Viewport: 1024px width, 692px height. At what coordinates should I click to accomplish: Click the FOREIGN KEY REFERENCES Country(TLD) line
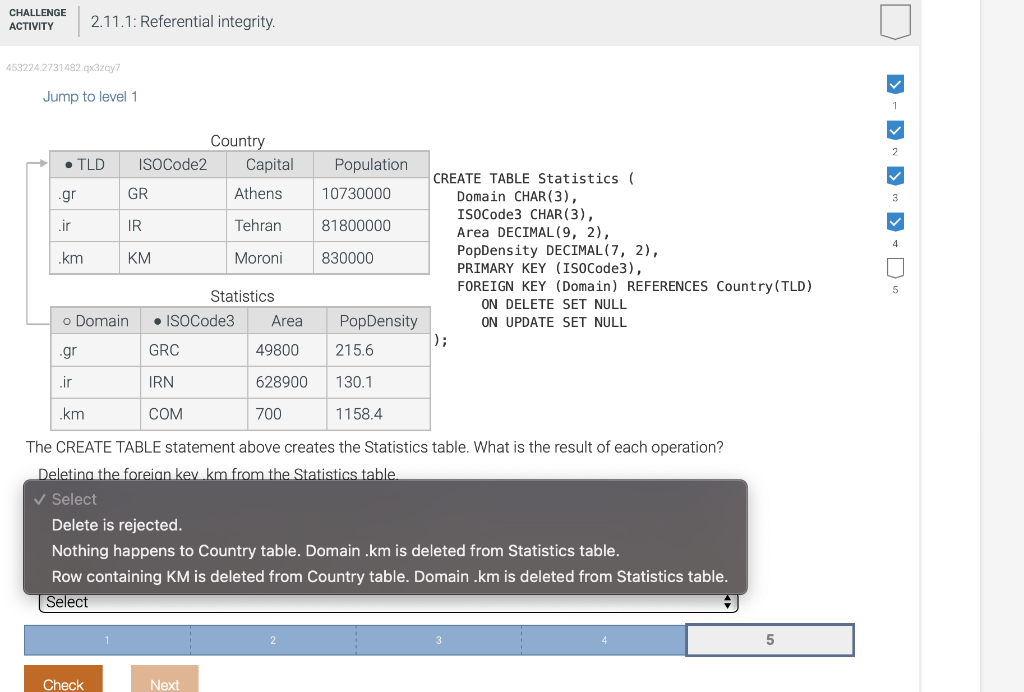[635, 287]
